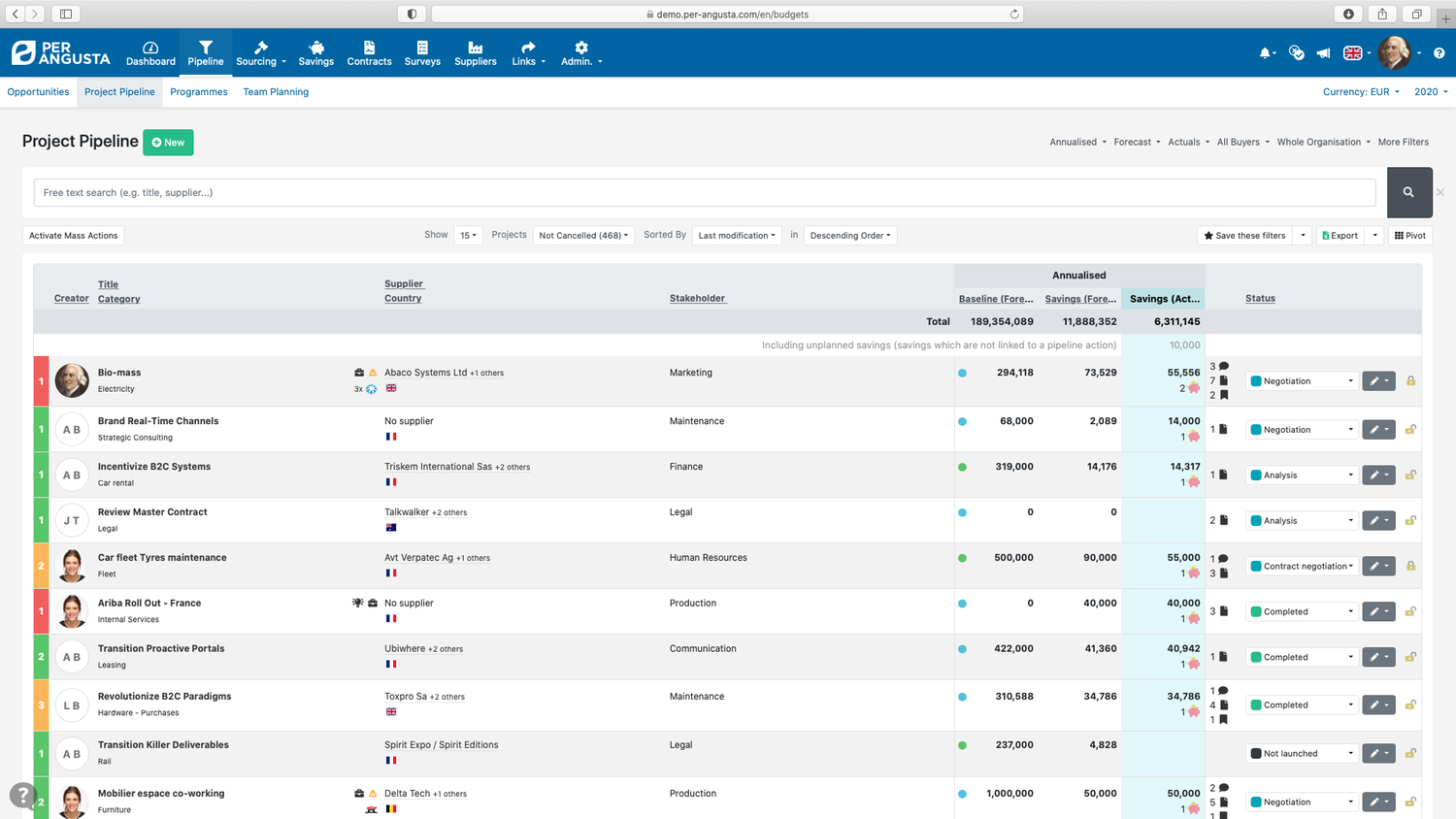Screen dimensions: 1456x819
Task: Click the green health indicator on Car fleet Tyres
Action: [x=962, y=557]
